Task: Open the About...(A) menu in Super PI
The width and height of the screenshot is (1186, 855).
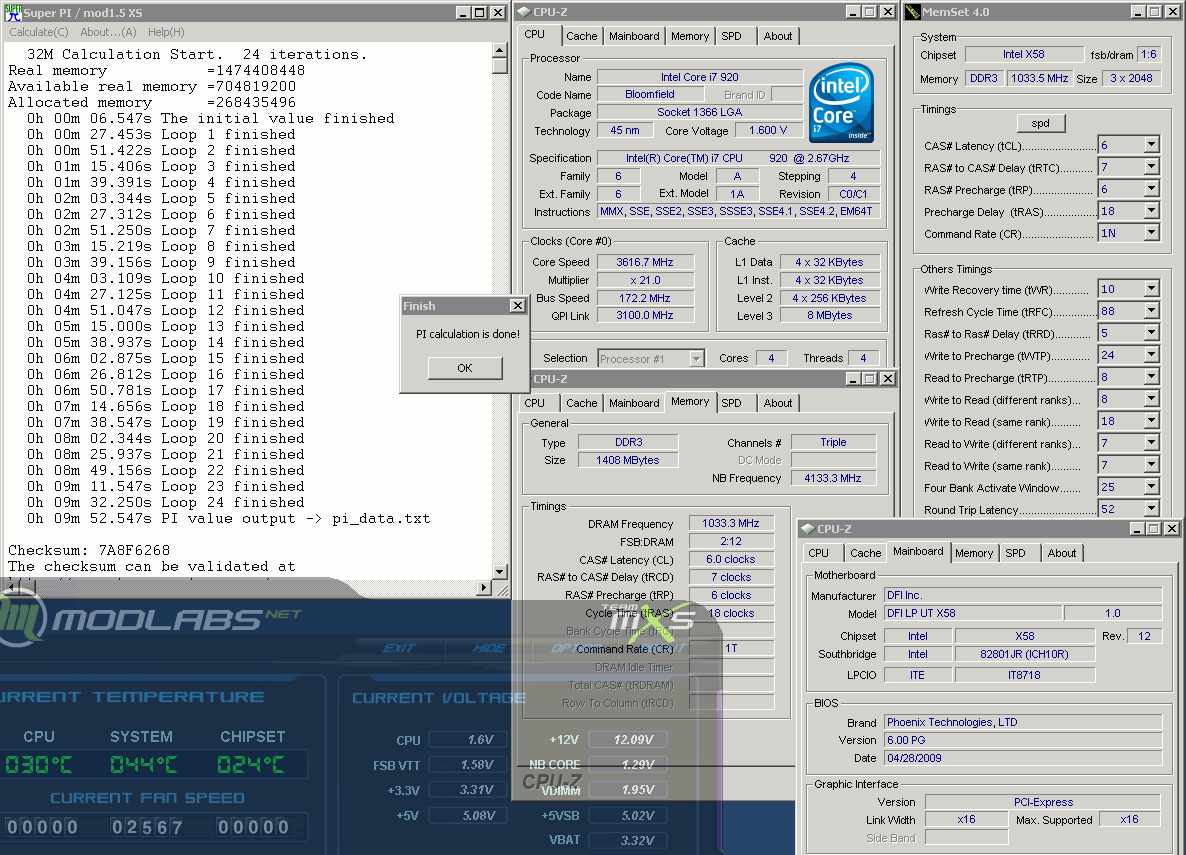Action: click(x=108, y=32)
